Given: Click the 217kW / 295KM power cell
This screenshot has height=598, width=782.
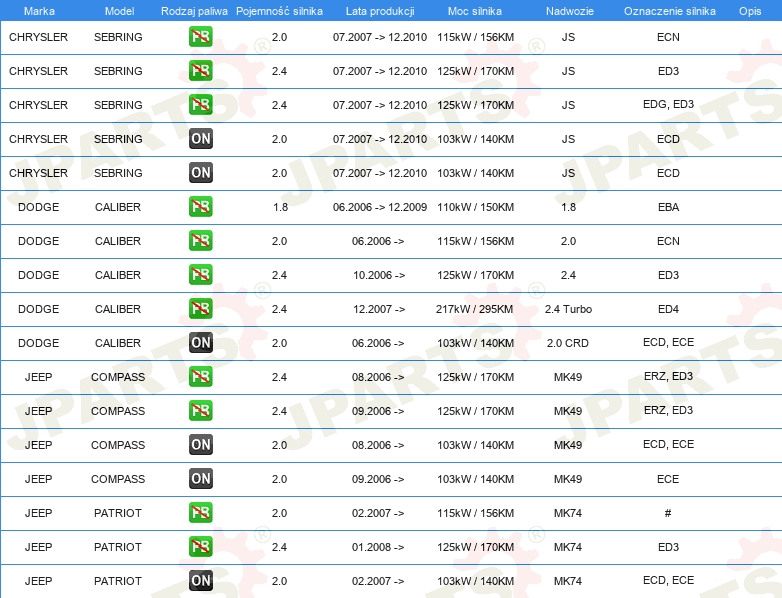Looking at the screenshot, I should [x=475, y=309].
